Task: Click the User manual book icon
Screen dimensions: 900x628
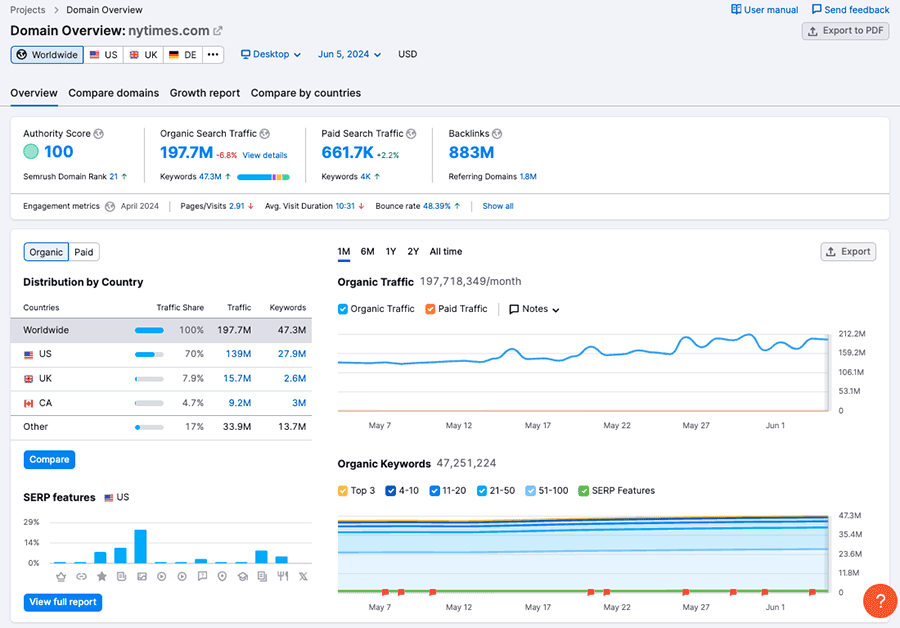Action: (x=736, y=9)
